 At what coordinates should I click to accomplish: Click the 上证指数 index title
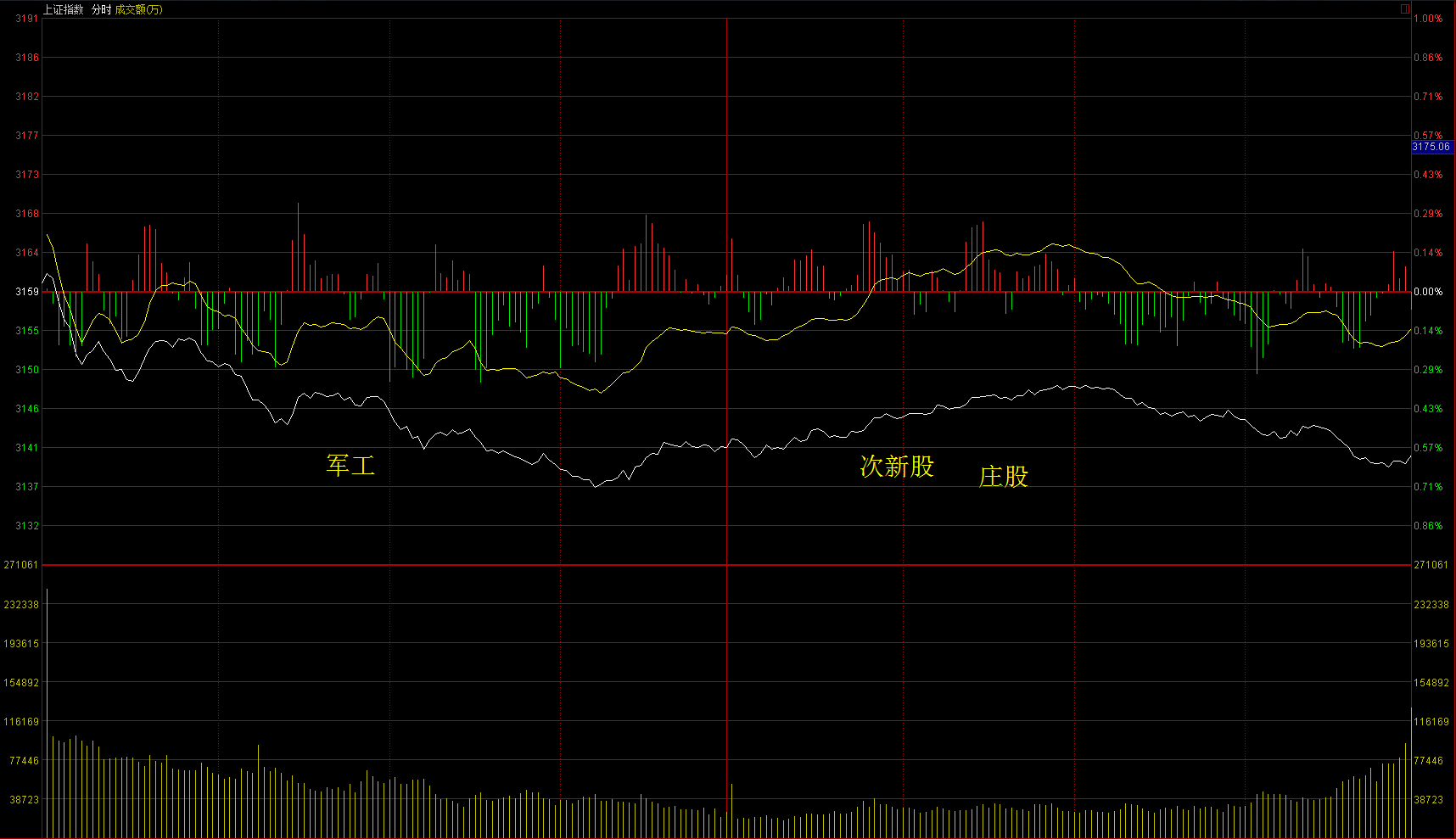[x=64, y=9]
